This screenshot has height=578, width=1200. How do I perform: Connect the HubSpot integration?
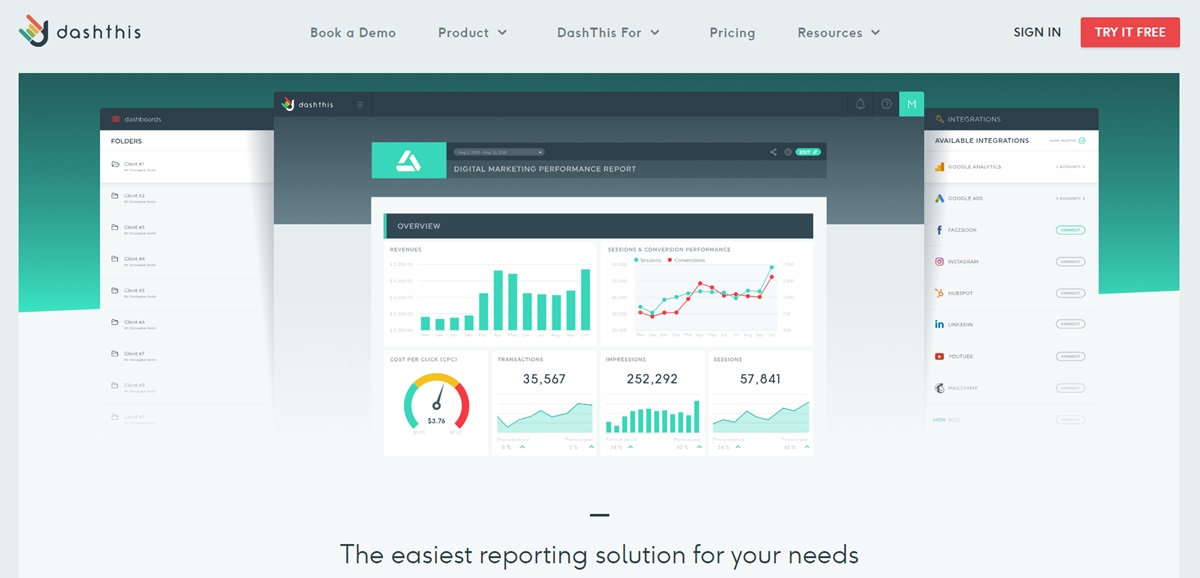point(1070,293)
